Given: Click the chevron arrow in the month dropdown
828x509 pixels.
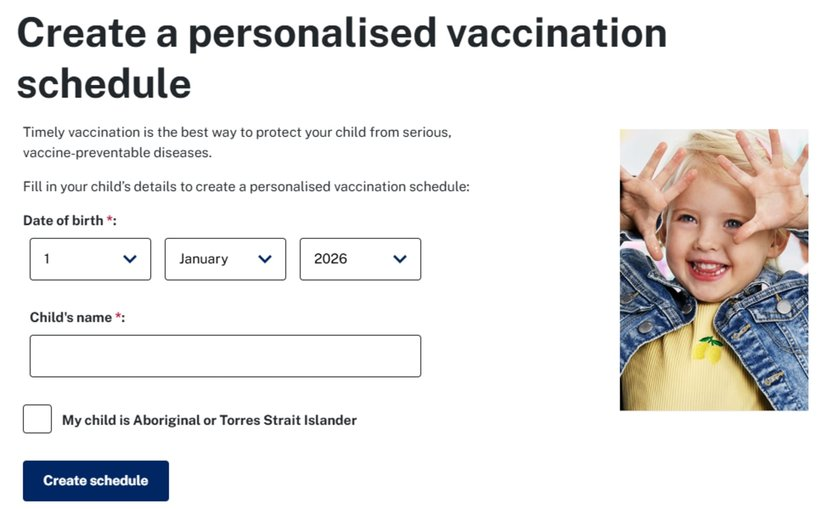Looking at the screenshot, I should tap(265, 259).
